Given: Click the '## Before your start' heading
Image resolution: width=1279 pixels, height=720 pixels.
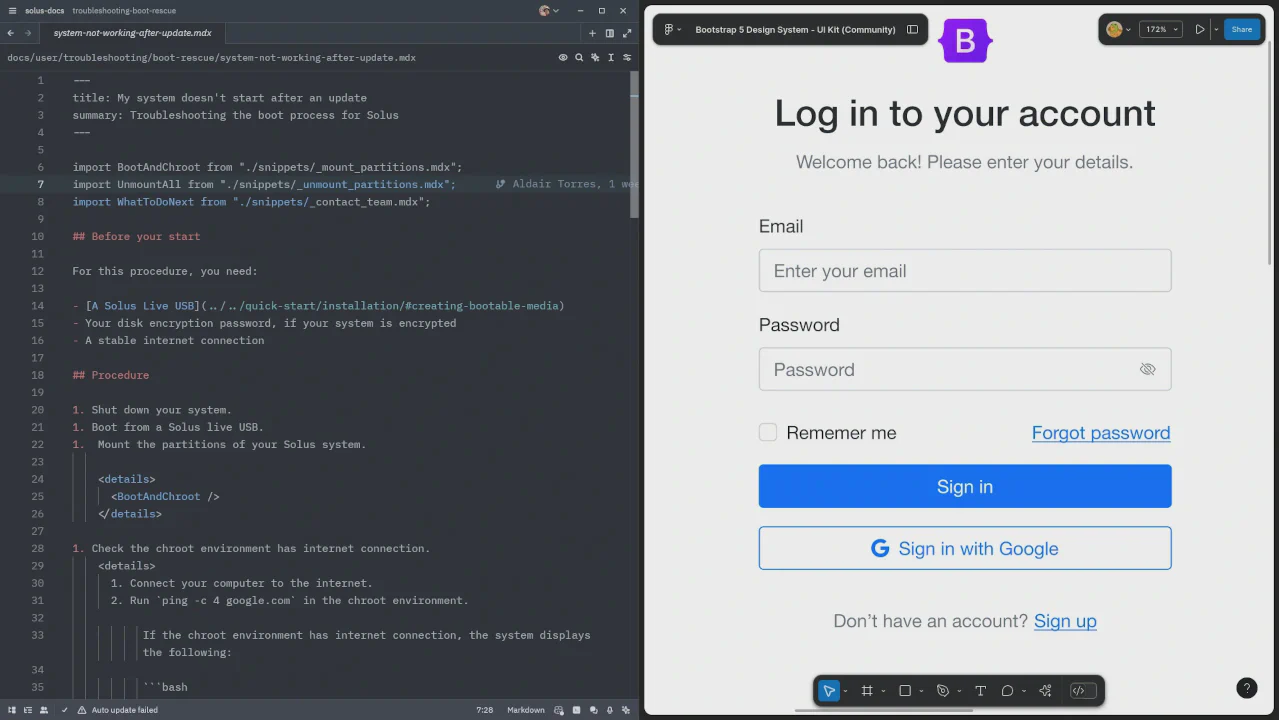Looking at the screenshot, I should point(136,236).
